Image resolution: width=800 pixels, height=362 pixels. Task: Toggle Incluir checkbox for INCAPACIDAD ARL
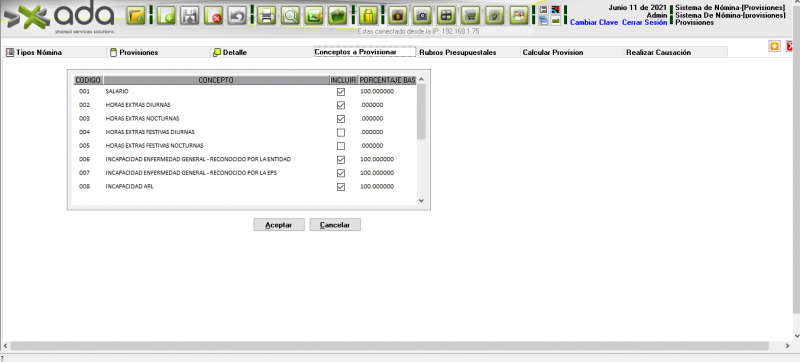point(341,187)
